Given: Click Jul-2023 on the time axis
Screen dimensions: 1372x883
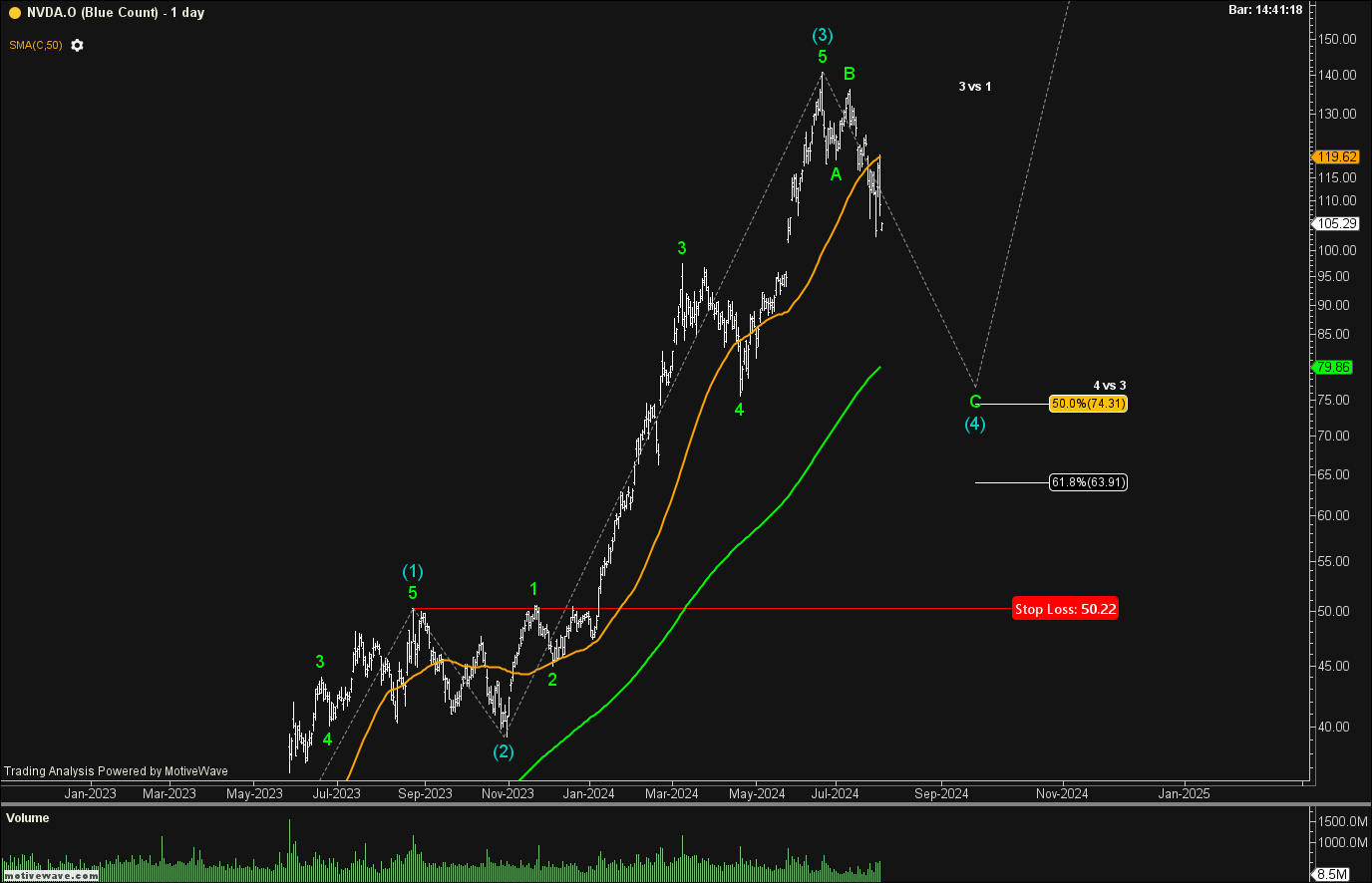Looking at the screenshot, I should [x=337, y=794].
